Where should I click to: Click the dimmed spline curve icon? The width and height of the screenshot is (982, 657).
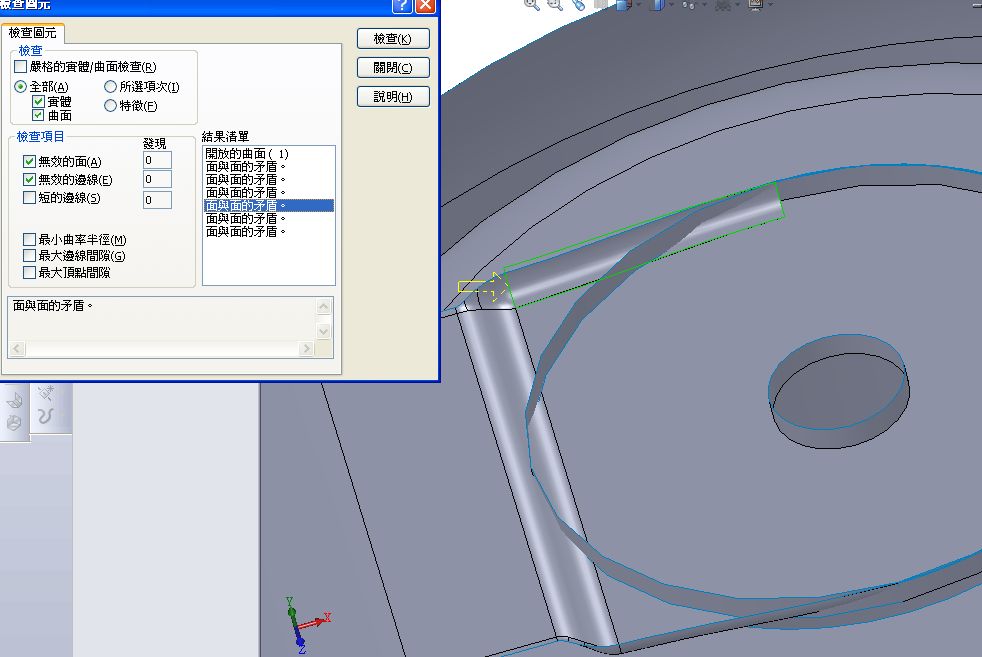click(44, 416)
